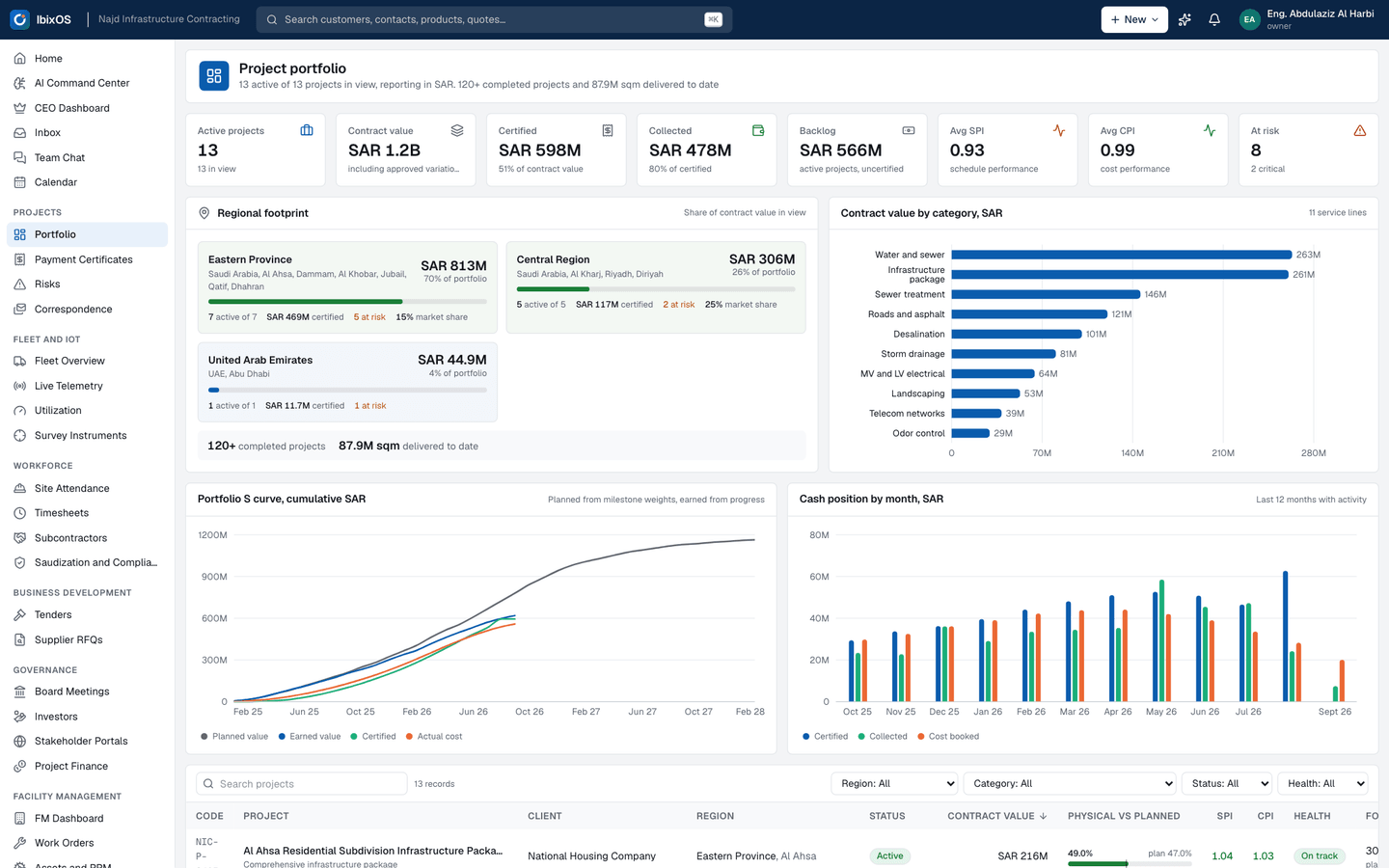Screen dimensions: 1389x868
Task: Click the Calendar sidebar icon
Action: tap(19, 182)
